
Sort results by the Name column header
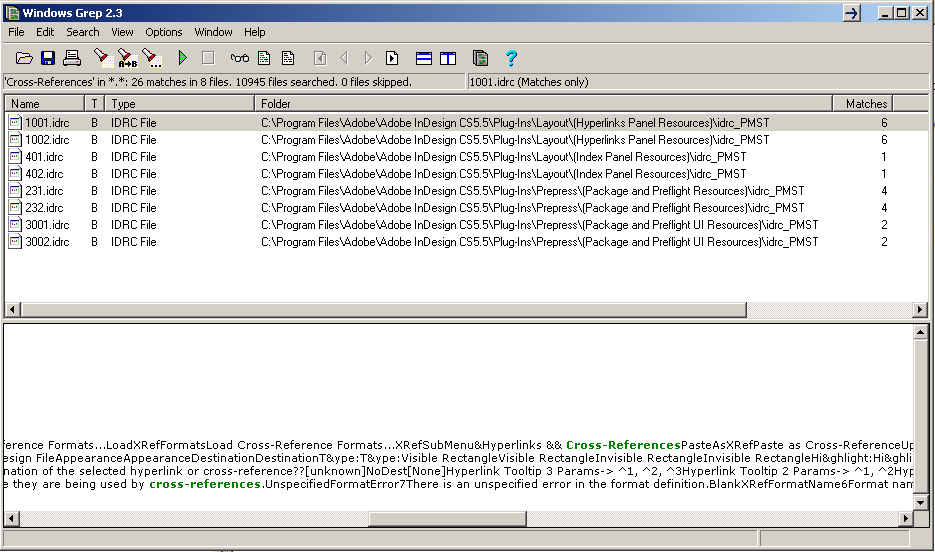(45, 104)
